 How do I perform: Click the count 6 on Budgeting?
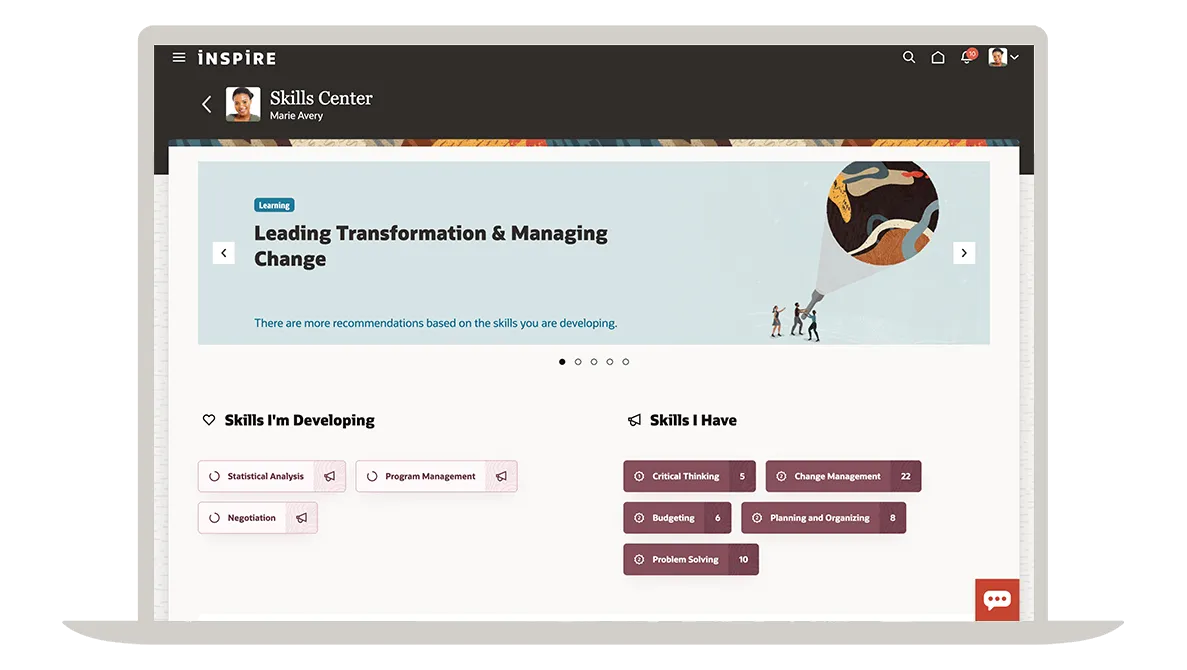[x=718, y=518]
